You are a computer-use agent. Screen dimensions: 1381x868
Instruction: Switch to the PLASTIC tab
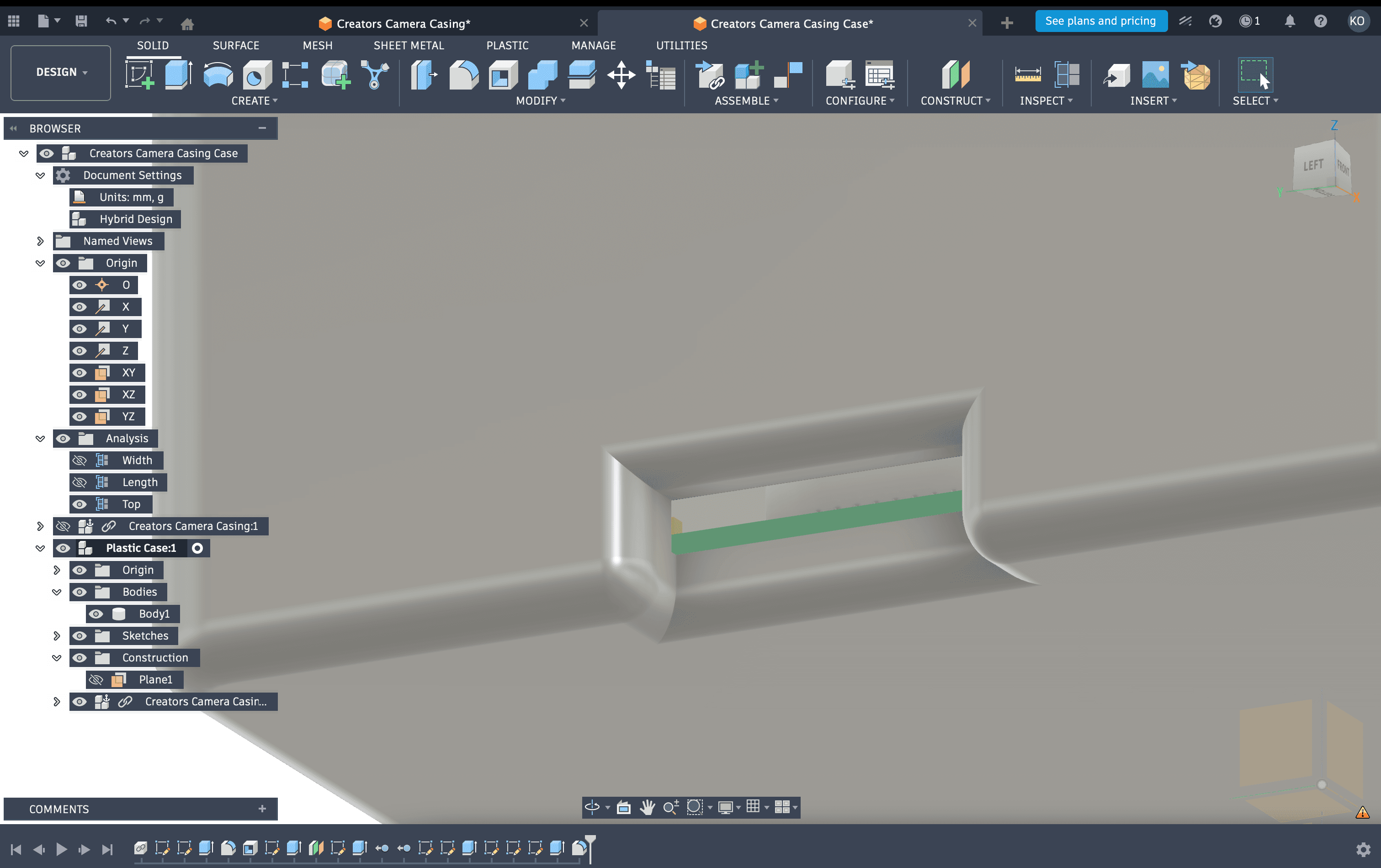[507, 45]
